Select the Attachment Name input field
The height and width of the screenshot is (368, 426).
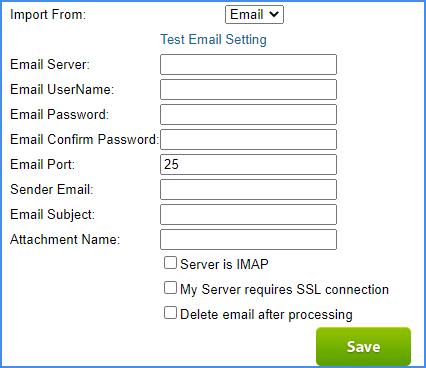click(x=248, y=239)
